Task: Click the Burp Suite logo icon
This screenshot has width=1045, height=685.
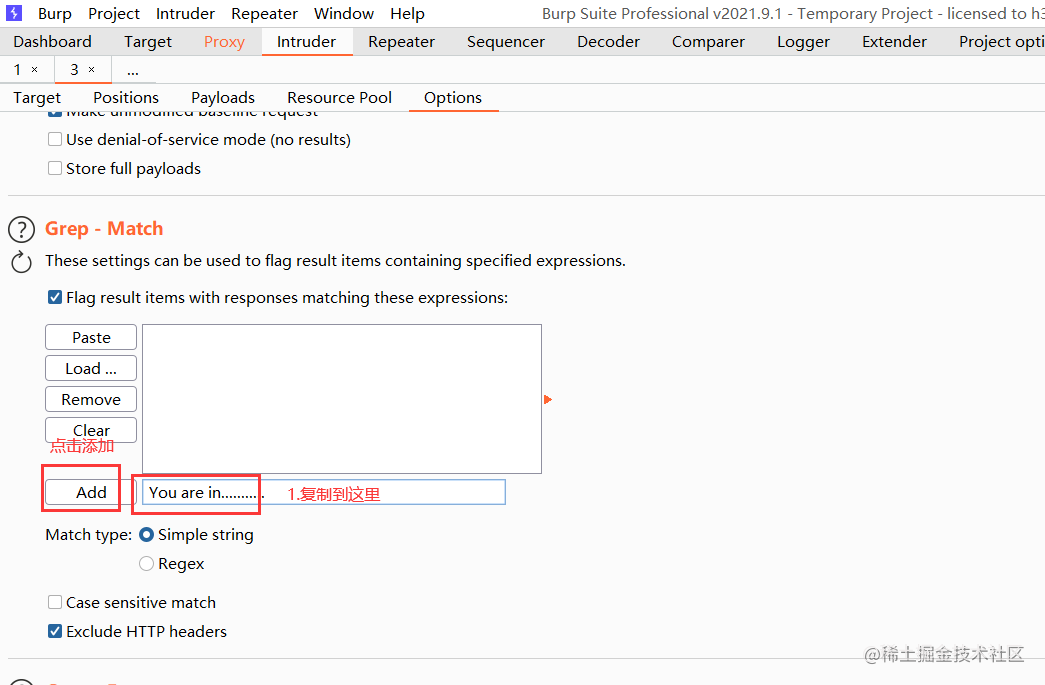Action: point(14,13)
